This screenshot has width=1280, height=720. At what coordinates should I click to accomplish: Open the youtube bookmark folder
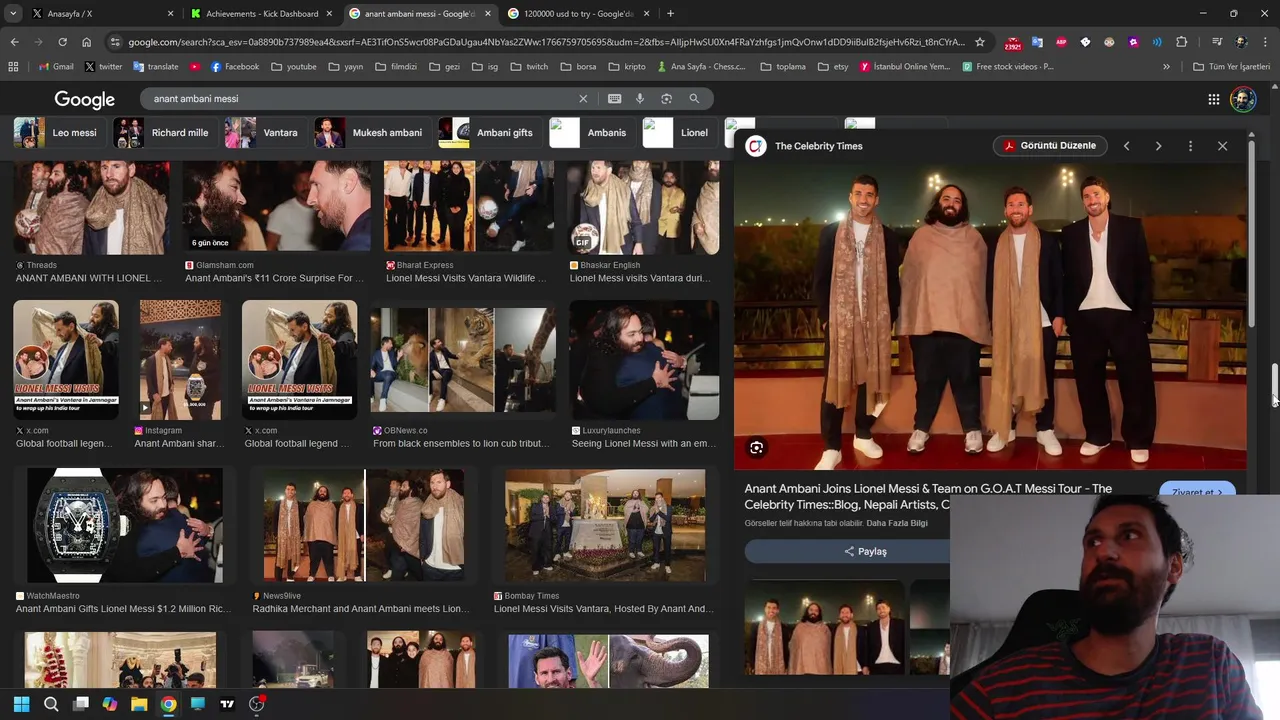click(x=294, y=67)
